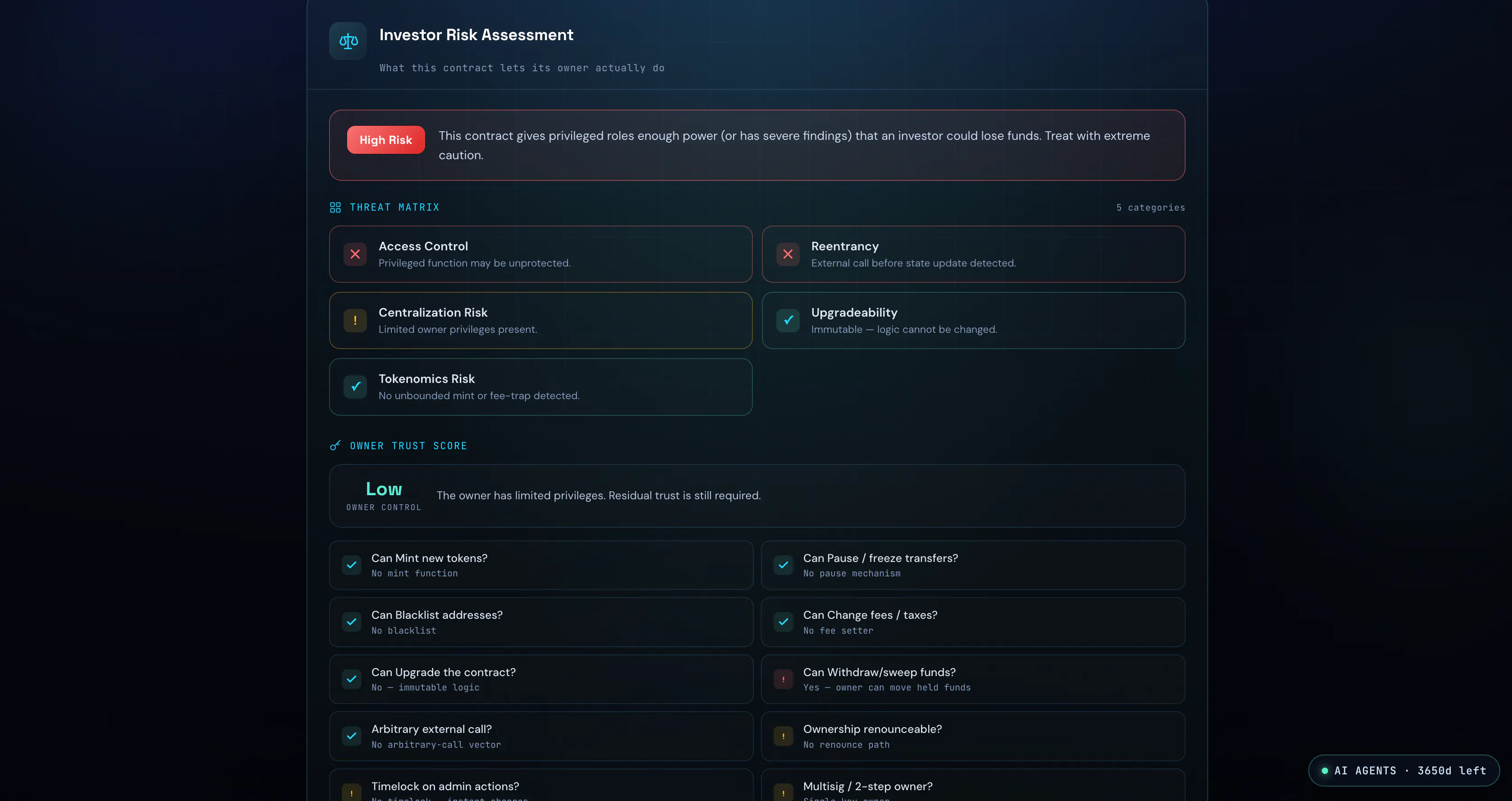Screen dimensions: 1512x801
Task: Click the "Ownership renounceable?" question
Action: (x=872, y=729)
